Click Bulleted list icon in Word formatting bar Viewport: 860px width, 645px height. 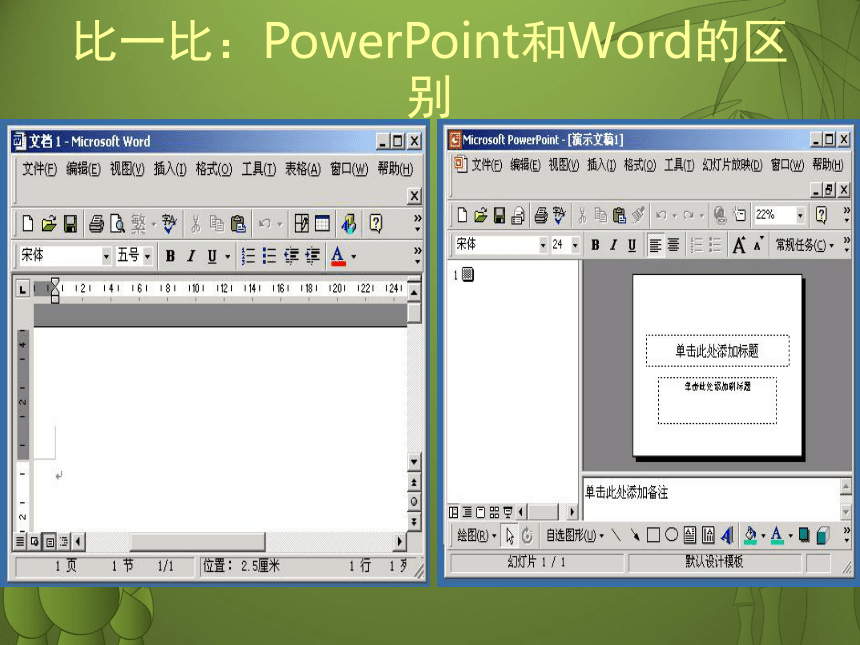269,256
